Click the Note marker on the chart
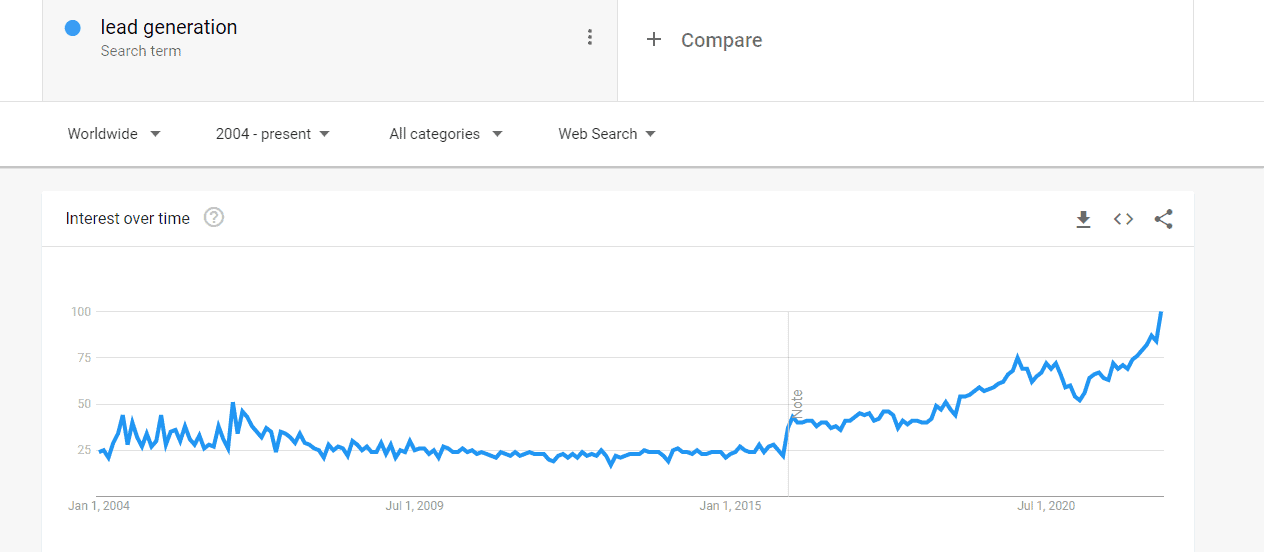The width and height of the screenshot is (1264, 552). pyautogui.click(x=797, y=404)
